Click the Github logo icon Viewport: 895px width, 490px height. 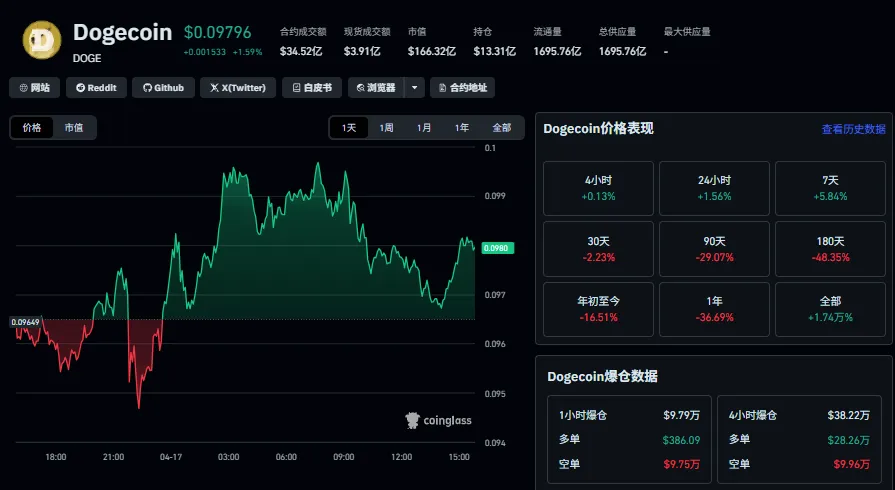tap(147, 88)
